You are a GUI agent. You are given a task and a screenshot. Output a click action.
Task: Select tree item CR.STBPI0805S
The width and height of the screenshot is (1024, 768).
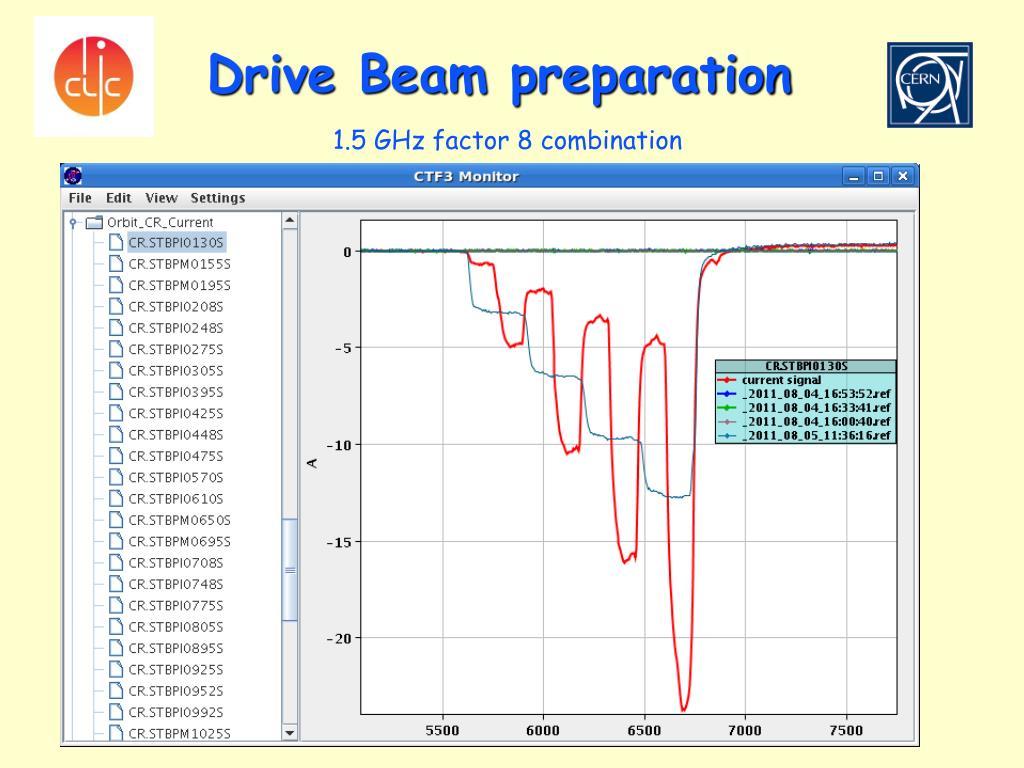[176, 627]
